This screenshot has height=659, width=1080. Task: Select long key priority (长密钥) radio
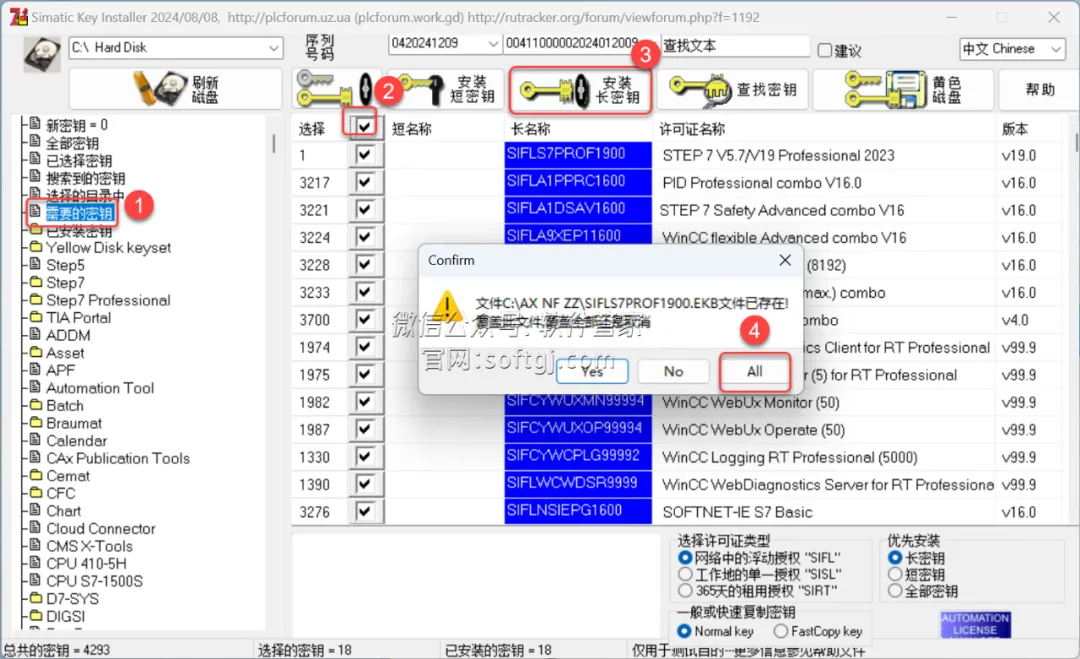coord(895,557)
